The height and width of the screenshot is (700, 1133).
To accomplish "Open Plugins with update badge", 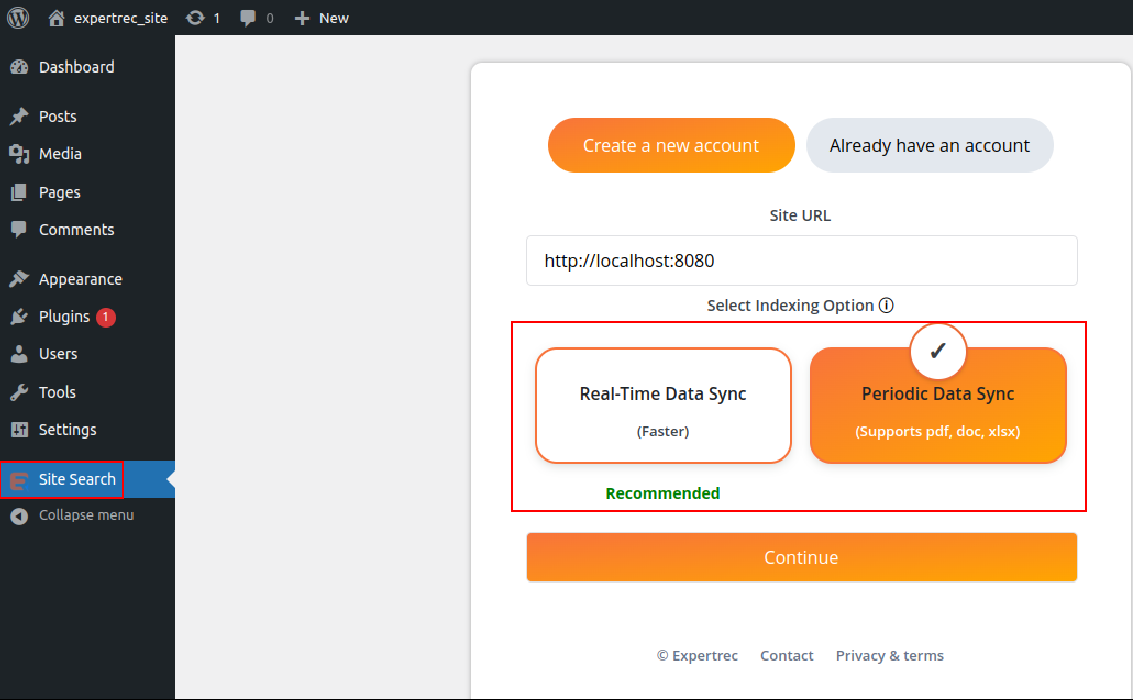I will pyautogui.click(x=65, y=317).
